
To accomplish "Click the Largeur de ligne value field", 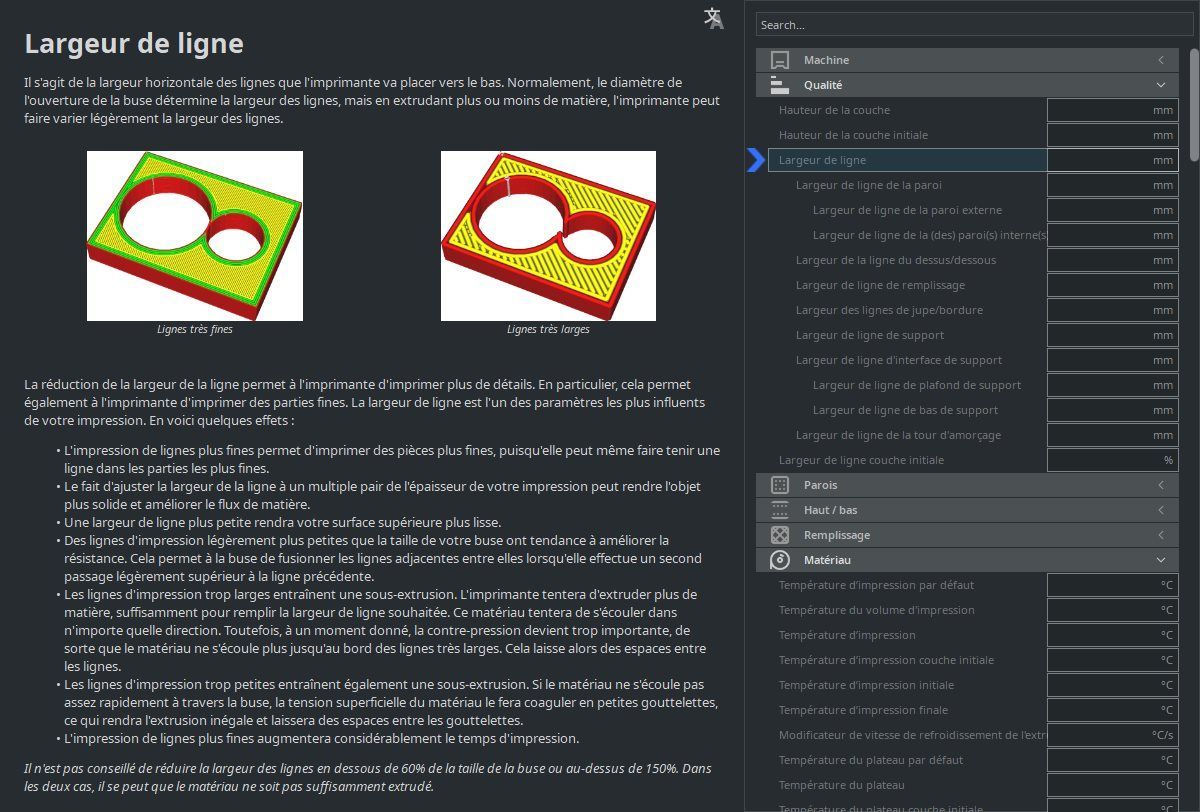I will coord(1113,160).
